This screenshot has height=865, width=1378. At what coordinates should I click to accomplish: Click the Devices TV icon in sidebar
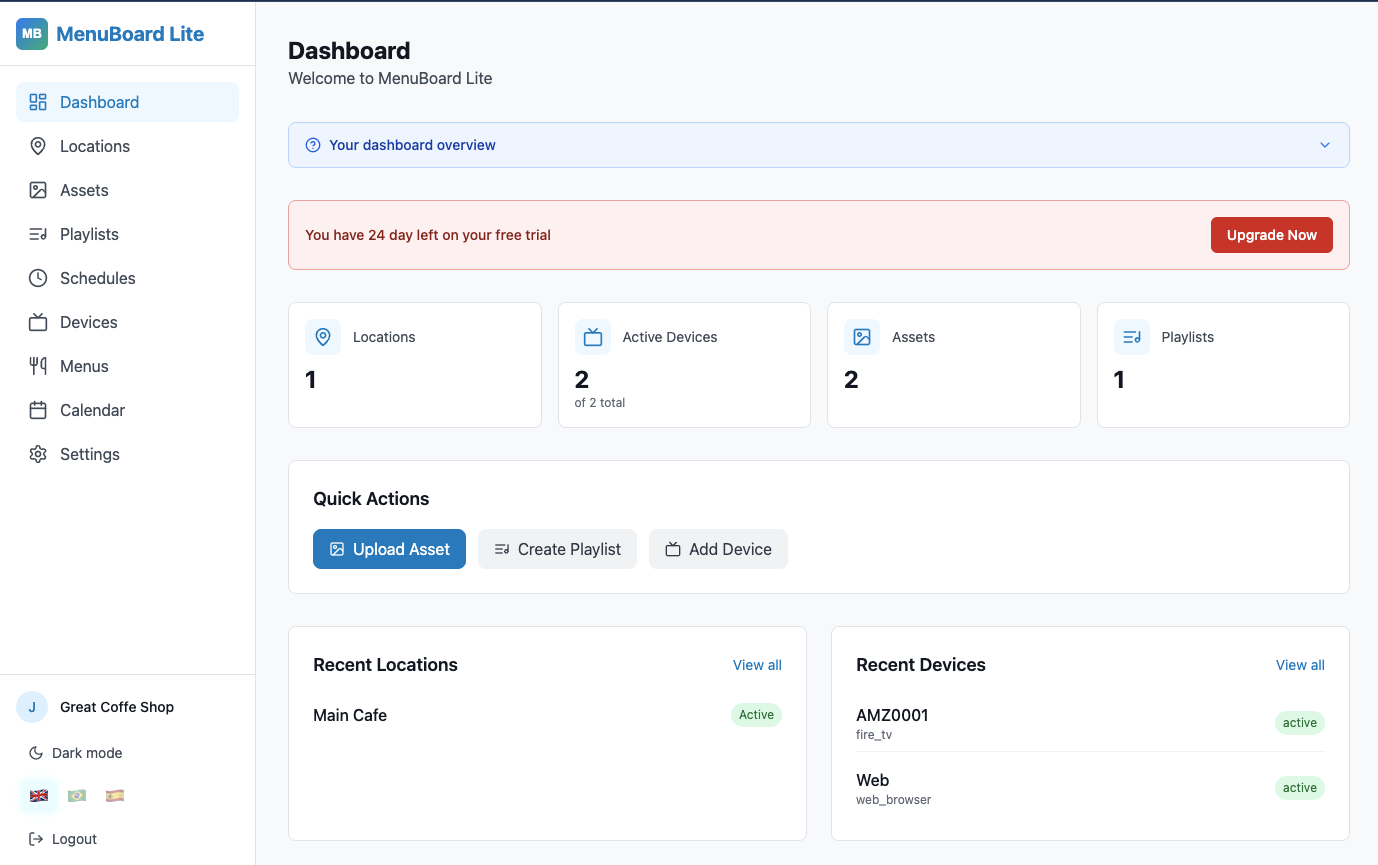pos(38,322)
